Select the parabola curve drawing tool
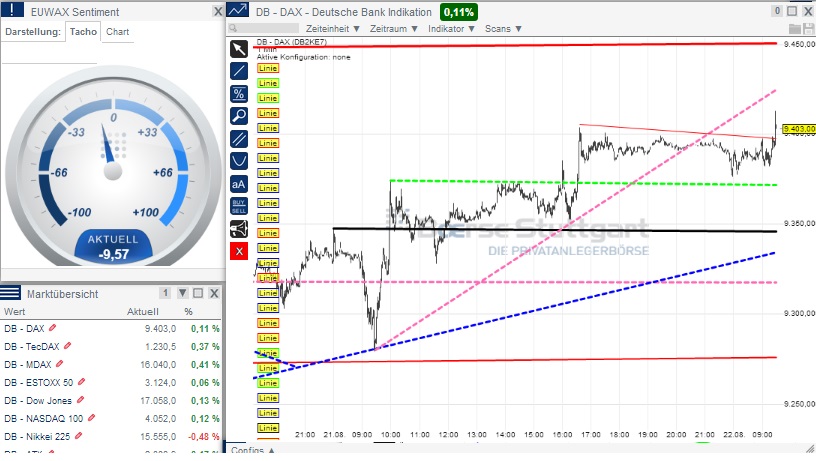816x461 pixels. [239, 161]
